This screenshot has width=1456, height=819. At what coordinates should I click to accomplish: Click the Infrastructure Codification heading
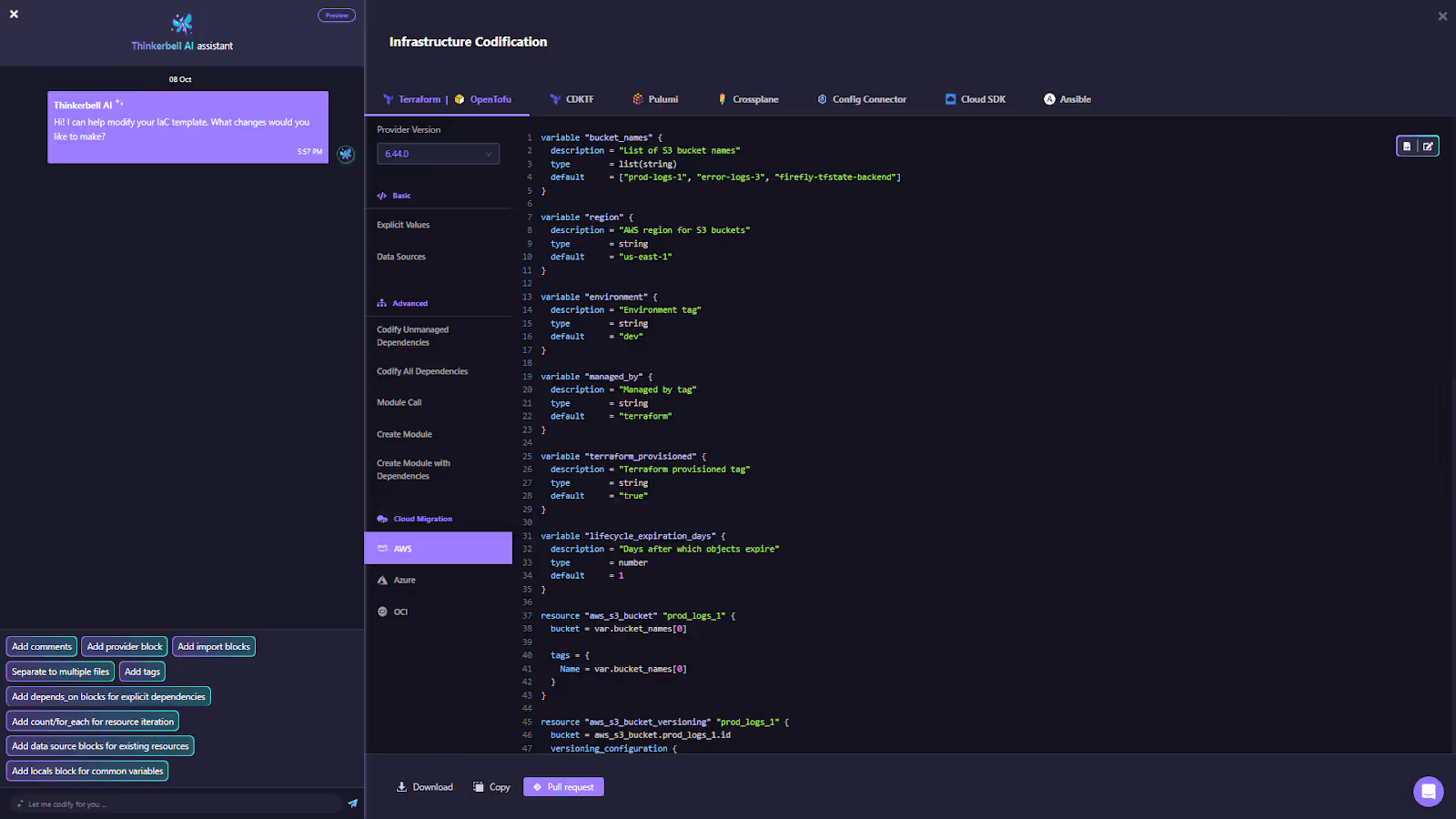468,42
